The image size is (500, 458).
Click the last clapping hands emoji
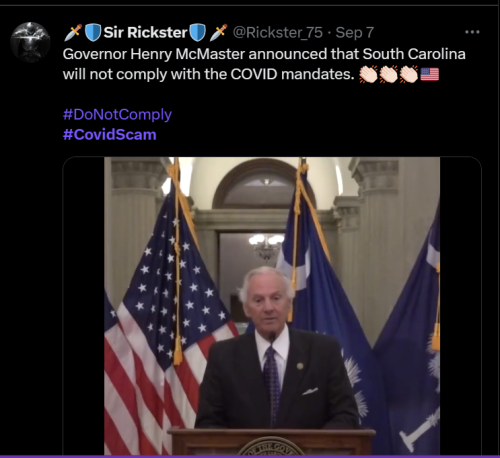pyautogui.click(x=409, y=74)
